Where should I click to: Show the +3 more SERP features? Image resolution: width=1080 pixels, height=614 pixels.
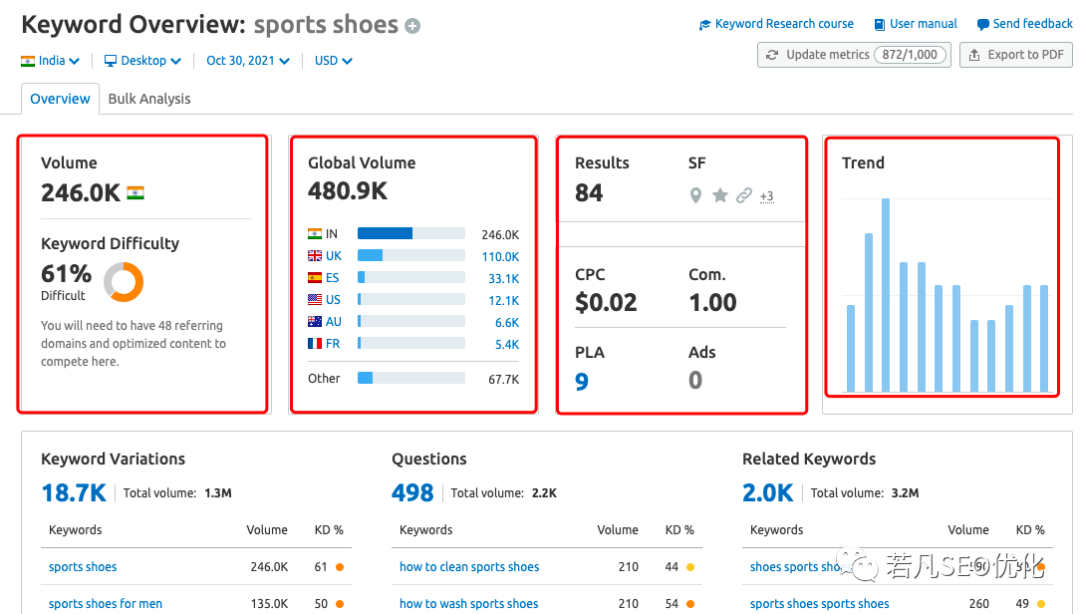767,196
